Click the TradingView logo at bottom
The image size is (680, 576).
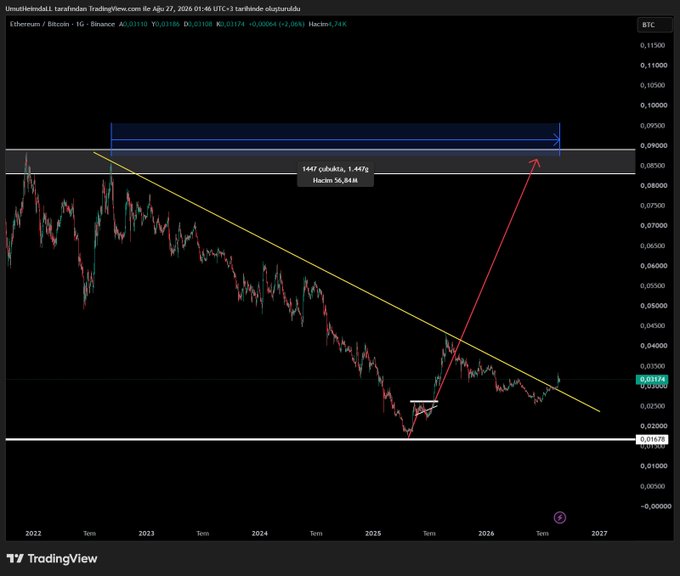(x=52, y=559)
